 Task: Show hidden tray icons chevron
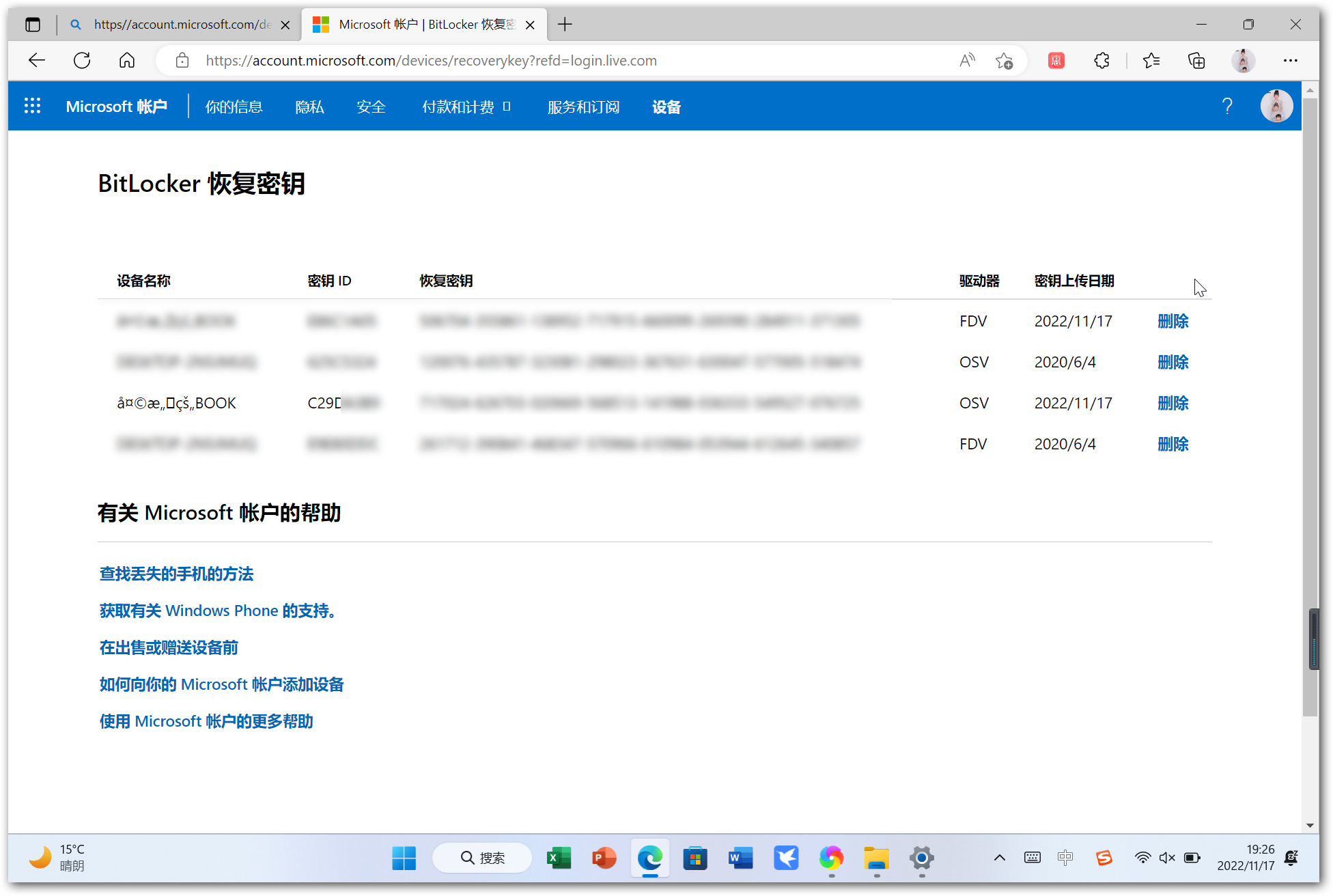(999, 858)
